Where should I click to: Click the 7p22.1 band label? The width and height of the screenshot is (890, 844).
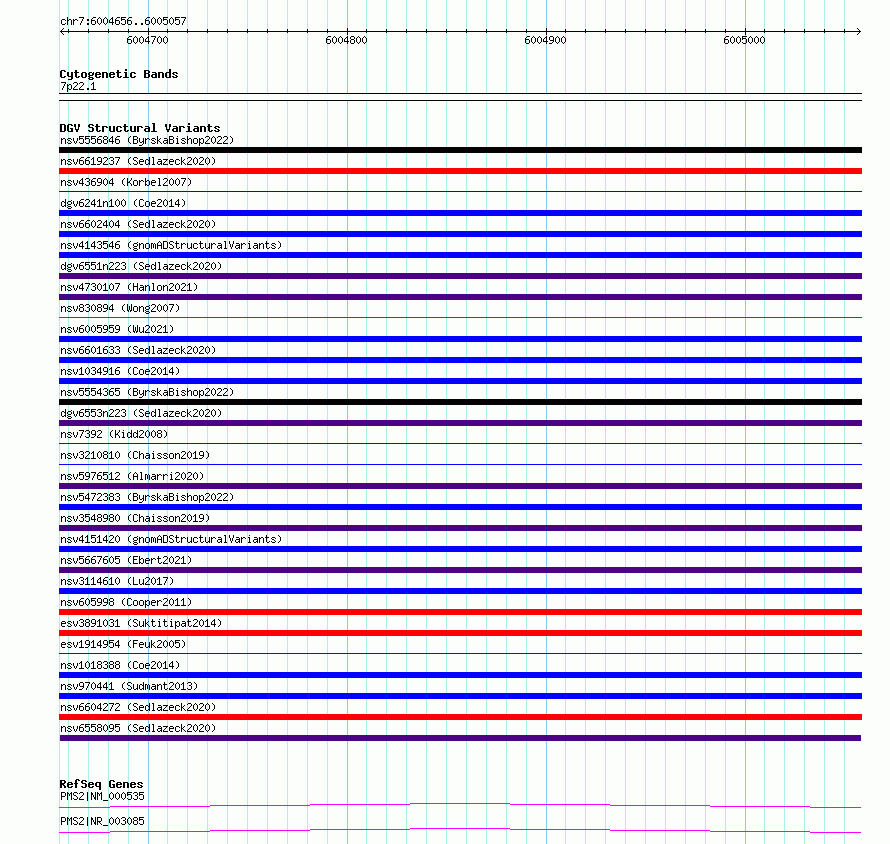(x=78, y=86)
